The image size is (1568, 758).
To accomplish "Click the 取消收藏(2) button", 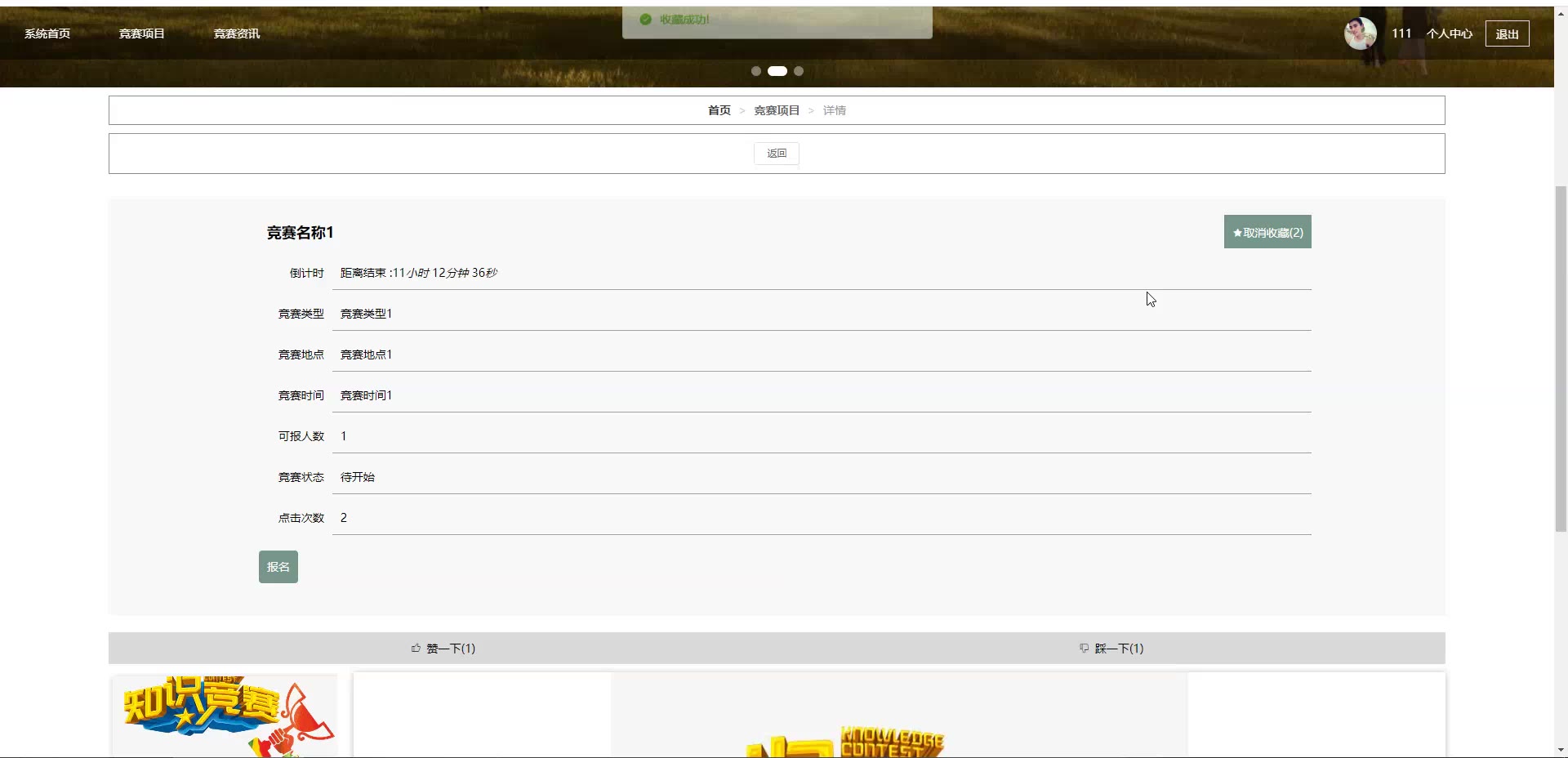I will point(1267,232).
